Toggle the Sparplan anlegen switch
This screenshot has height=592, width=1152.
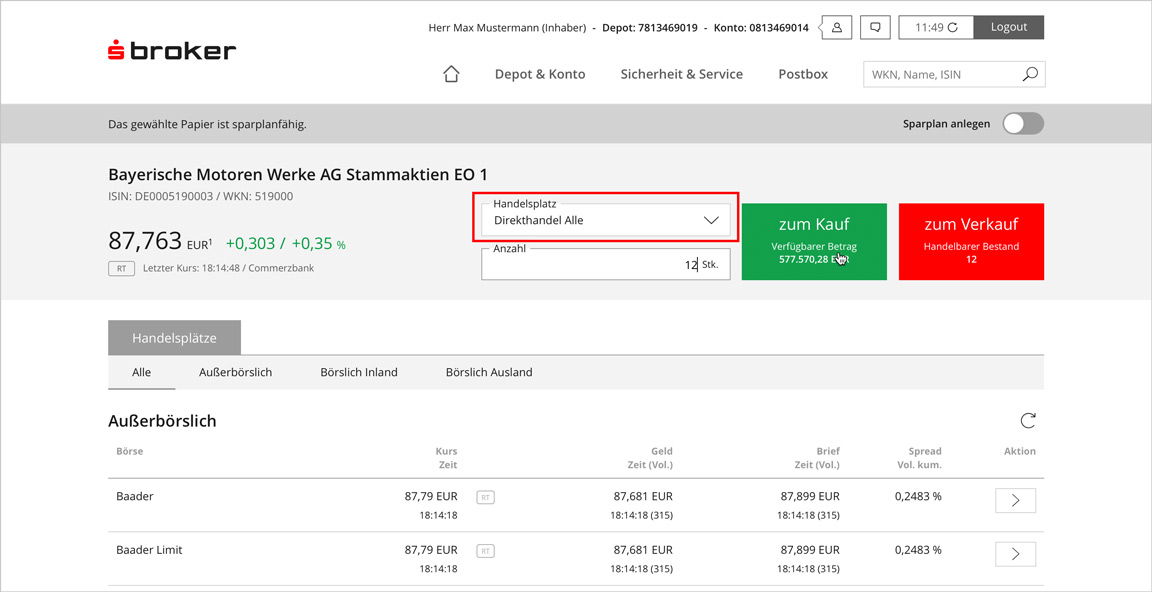click(x=1023, y=124)
